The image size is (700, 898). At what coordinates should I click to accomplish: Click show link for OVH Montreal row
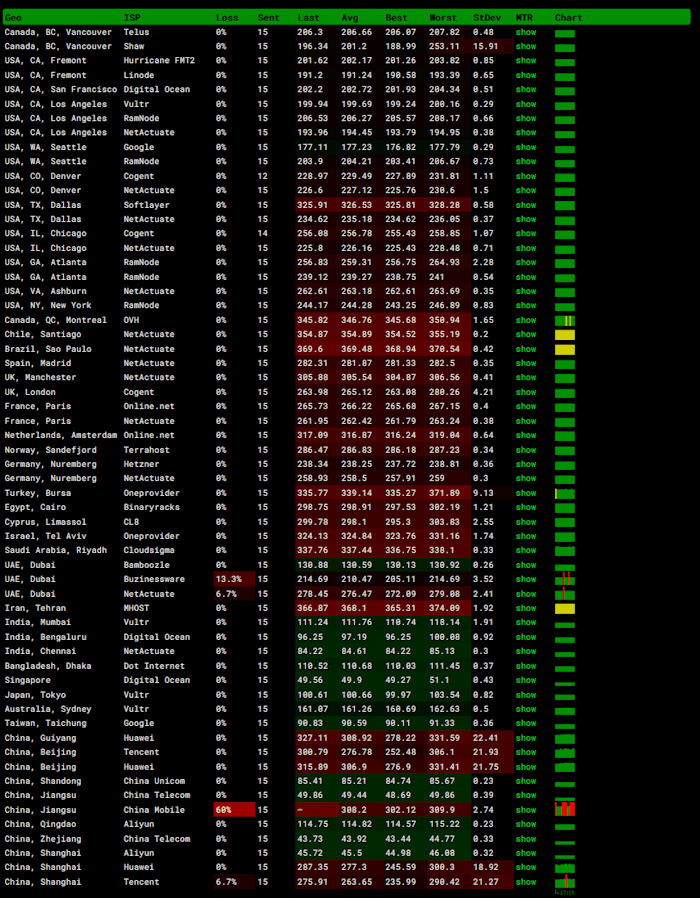[x=525, y=320]
